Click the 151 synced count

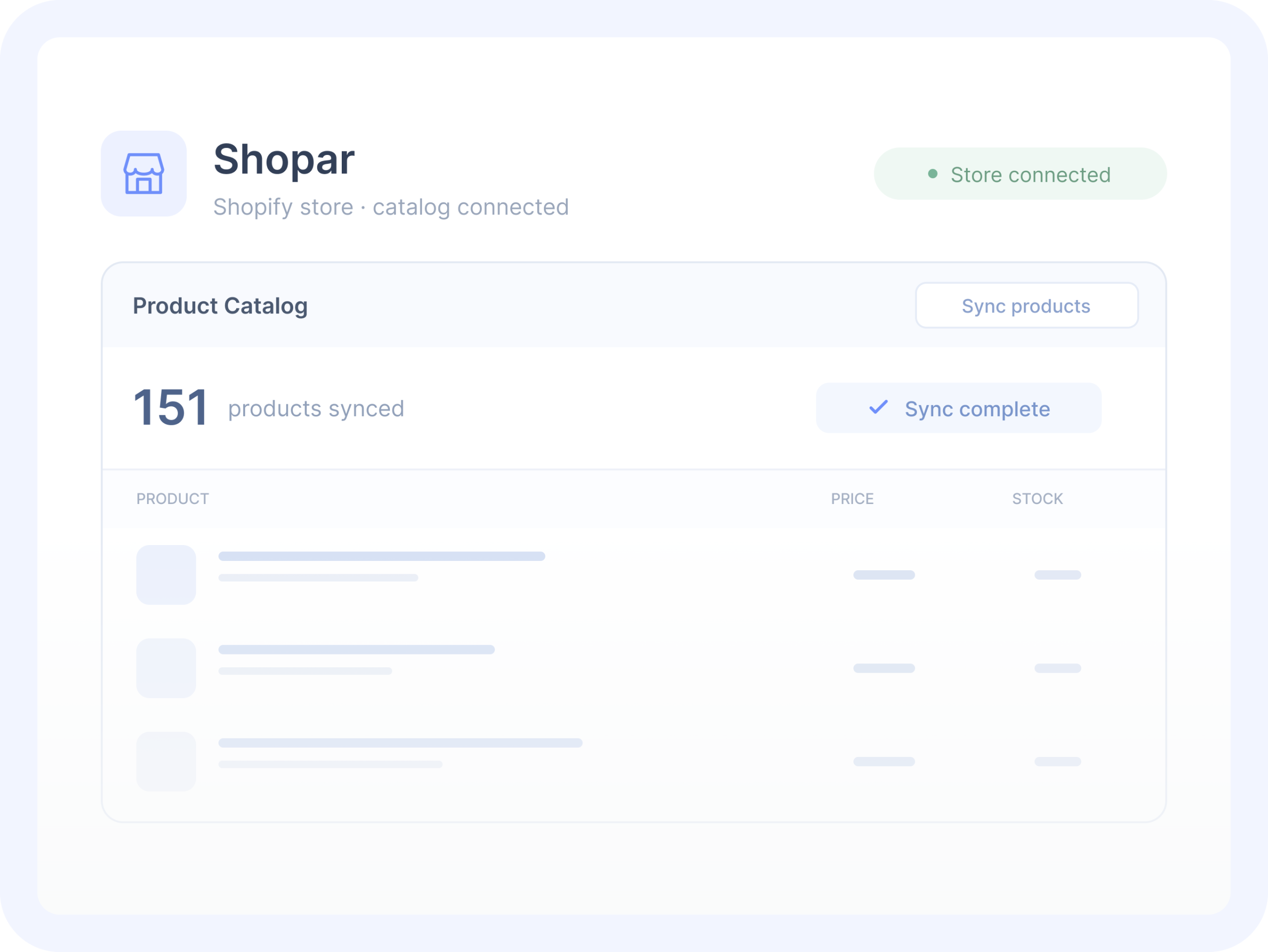pyautogui.click(x=170, y=408)
